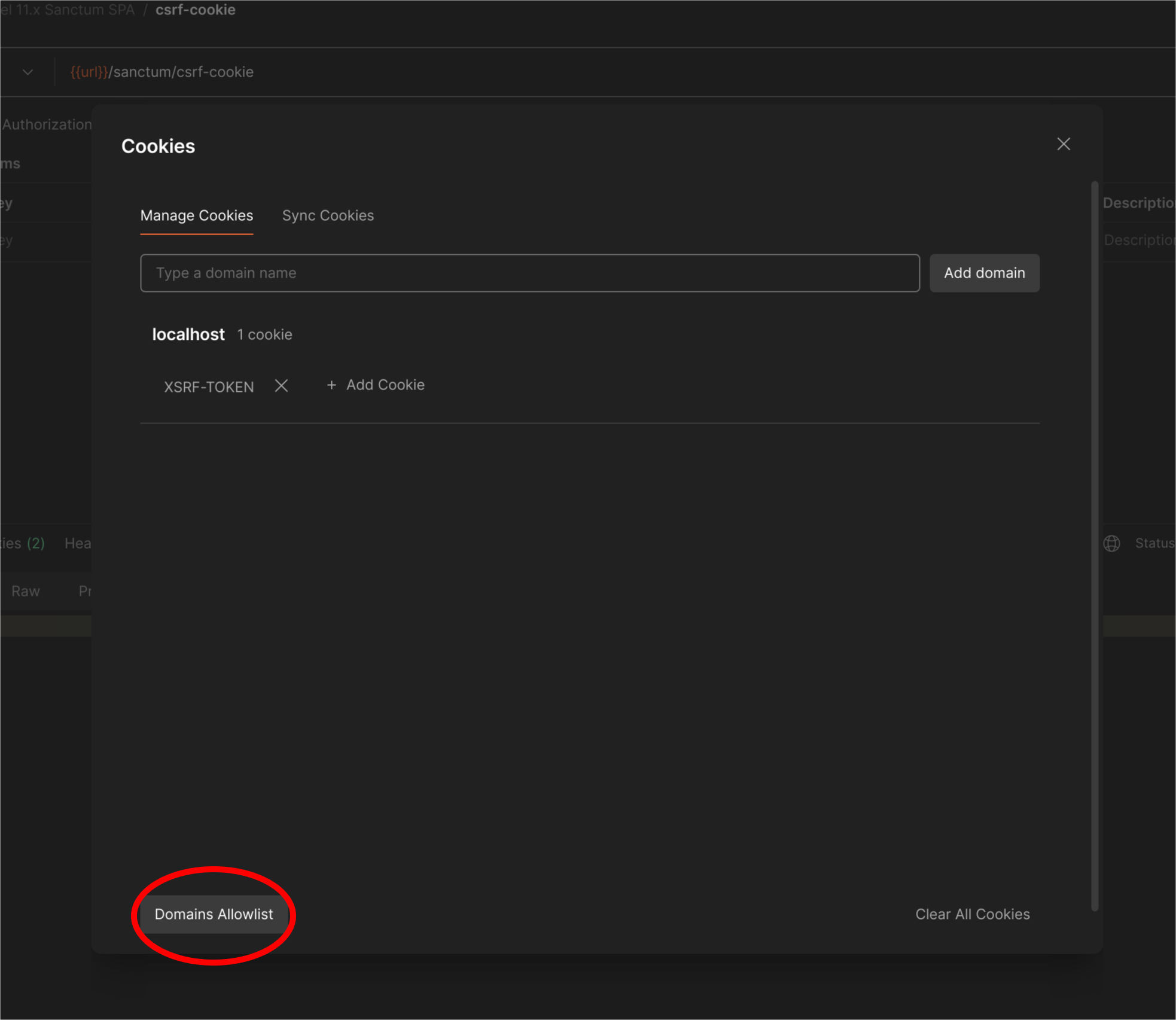Switch to the Sync Cookies tab
Image resolution: width=1176 pixels, height=1020 pixels.
point(328,215)
